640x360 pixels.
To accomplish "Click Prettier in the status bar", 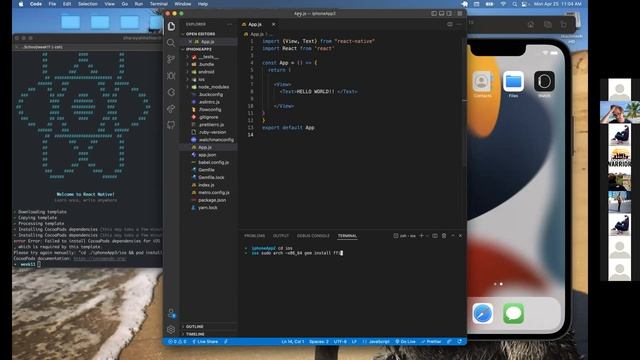I will (431, 342).
